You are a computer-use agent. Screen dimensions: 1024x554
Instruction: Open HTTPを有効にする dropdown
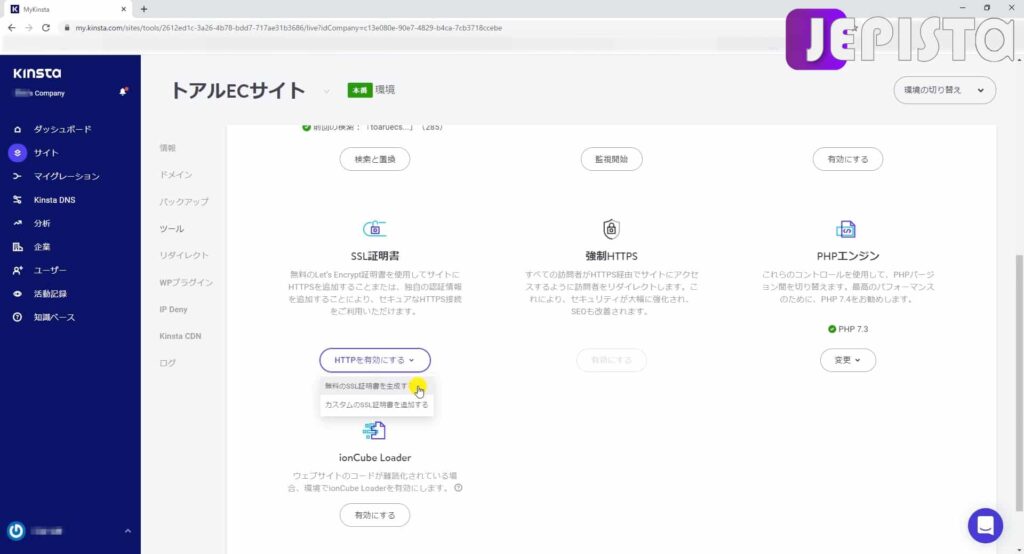(375, 360)
